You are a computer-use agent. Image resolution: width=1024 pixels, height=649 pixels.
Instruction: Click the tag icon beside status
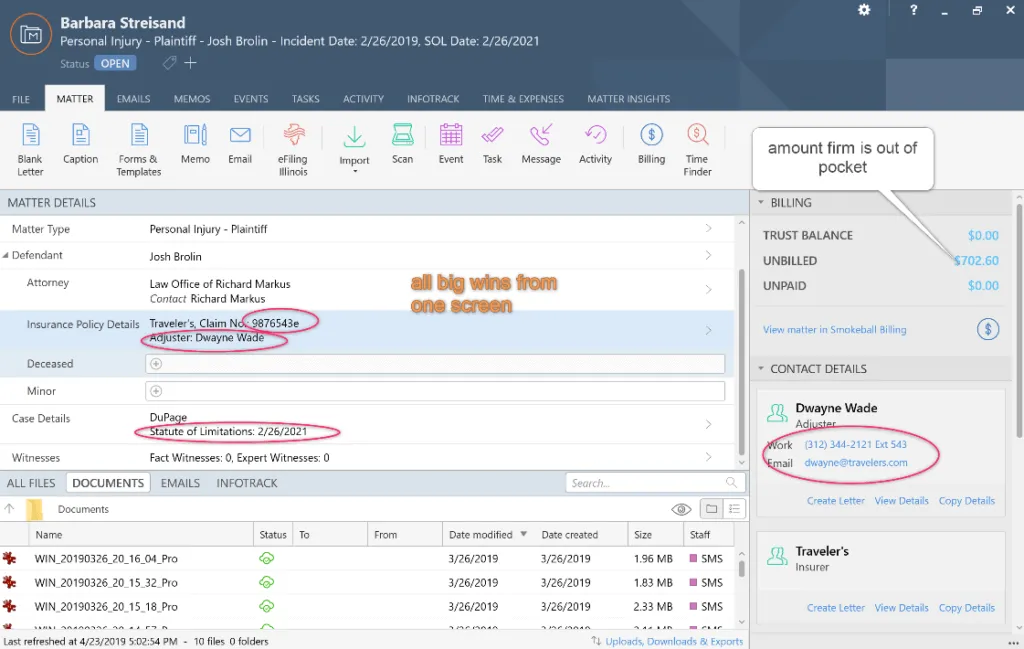(169, 63)
